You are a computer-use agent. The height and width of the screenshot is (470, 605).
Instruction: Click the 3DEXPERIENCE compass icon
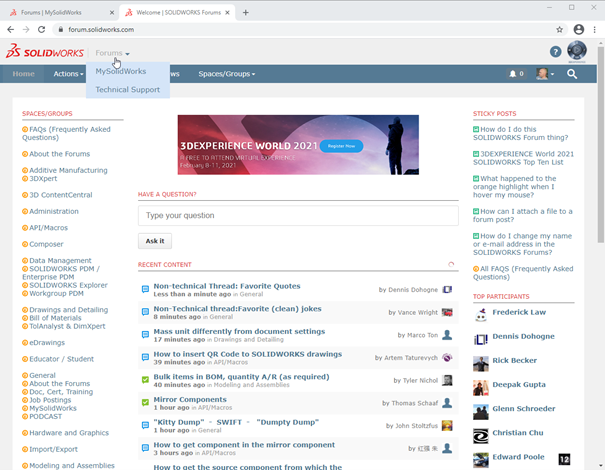tap(577, 51)
